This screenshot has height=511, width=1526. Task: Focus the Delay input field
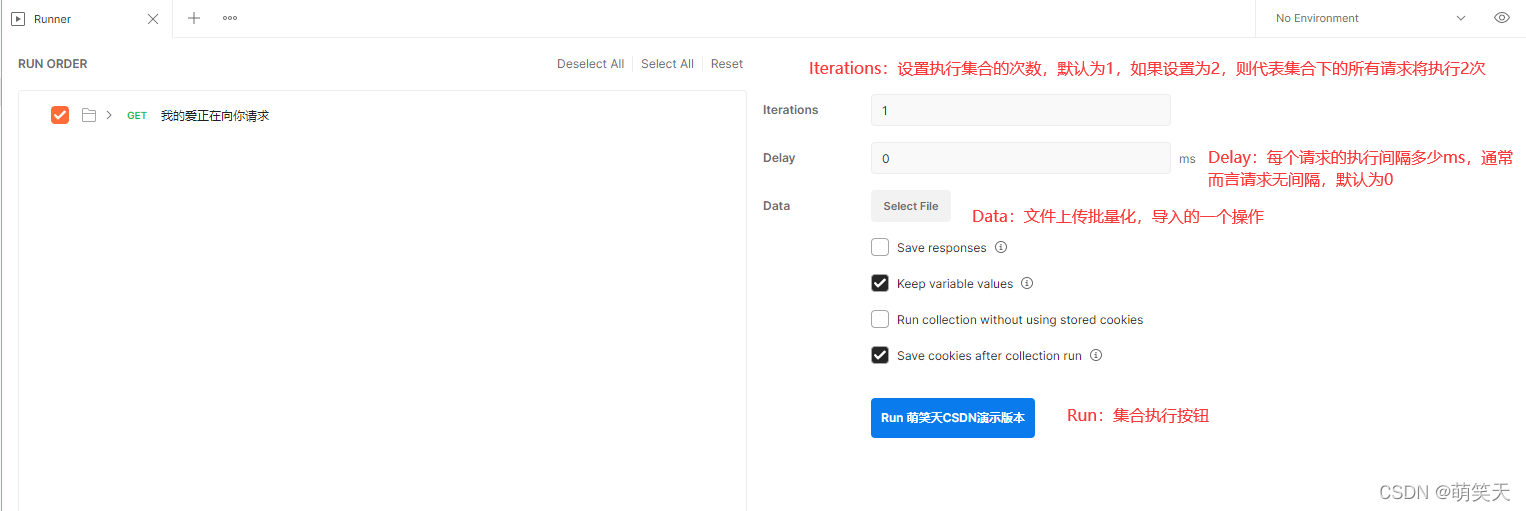tap(1020, 158)
